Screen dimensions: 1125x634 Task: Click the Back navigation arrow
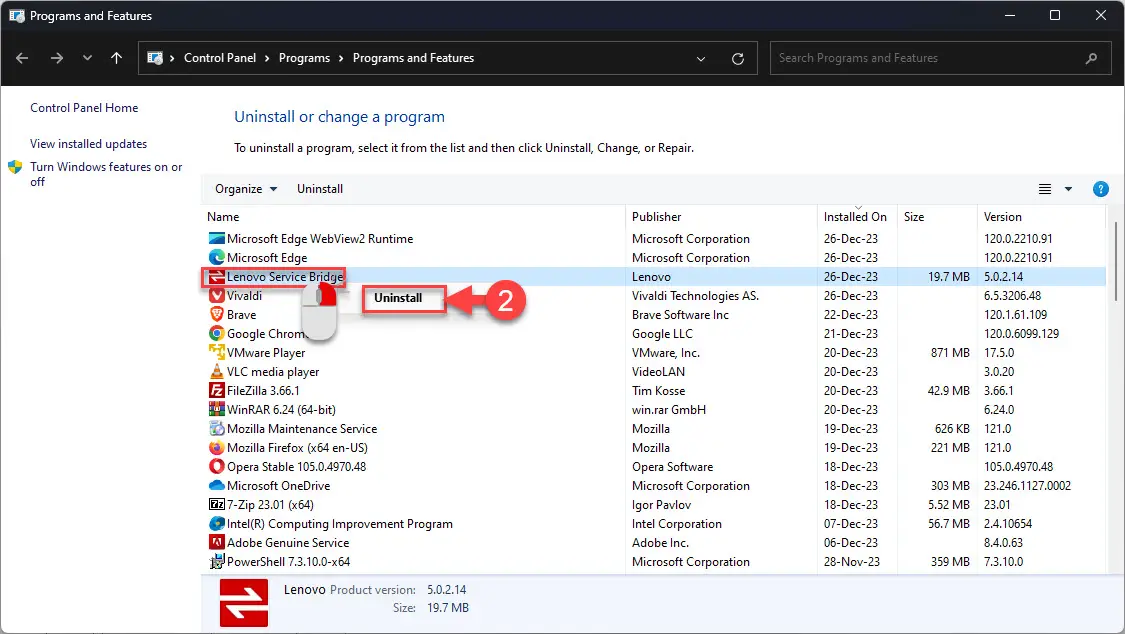[22, 58]
